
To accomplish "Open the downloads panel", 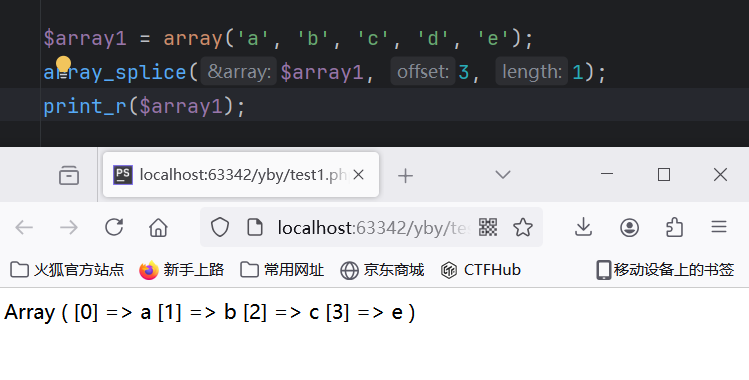I will tap(583, 227).
